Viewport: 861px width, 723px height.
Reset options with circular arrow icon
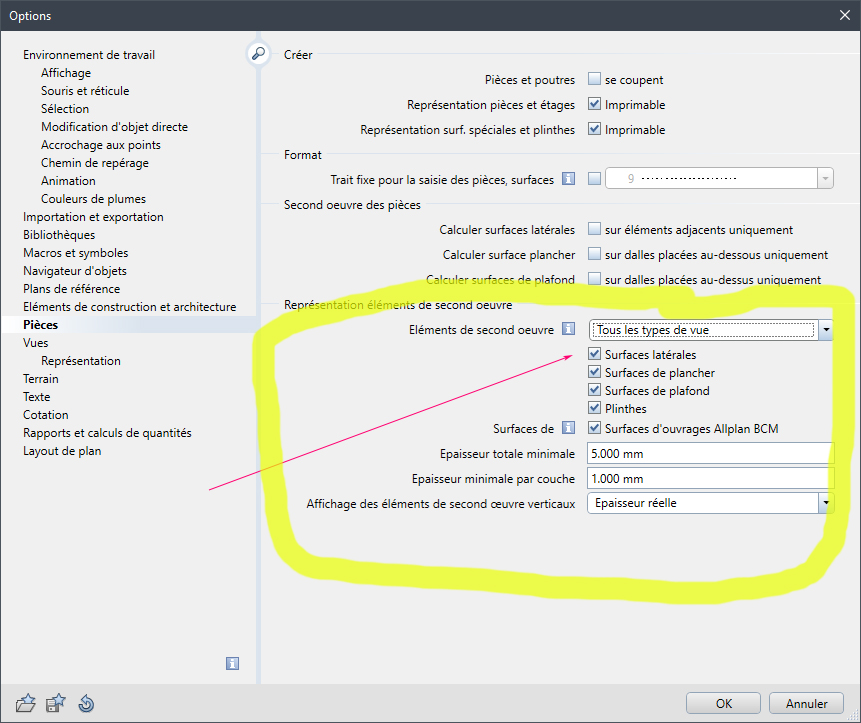(86, 703)
